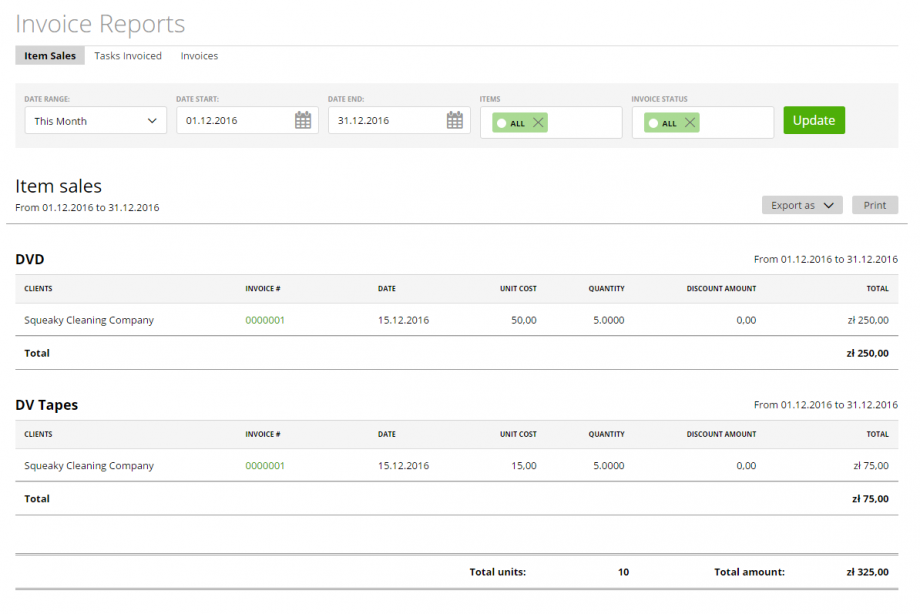Remove the ALL filter from Items
The width and height of the screenshot is (920, 614).
pos(537,120)
